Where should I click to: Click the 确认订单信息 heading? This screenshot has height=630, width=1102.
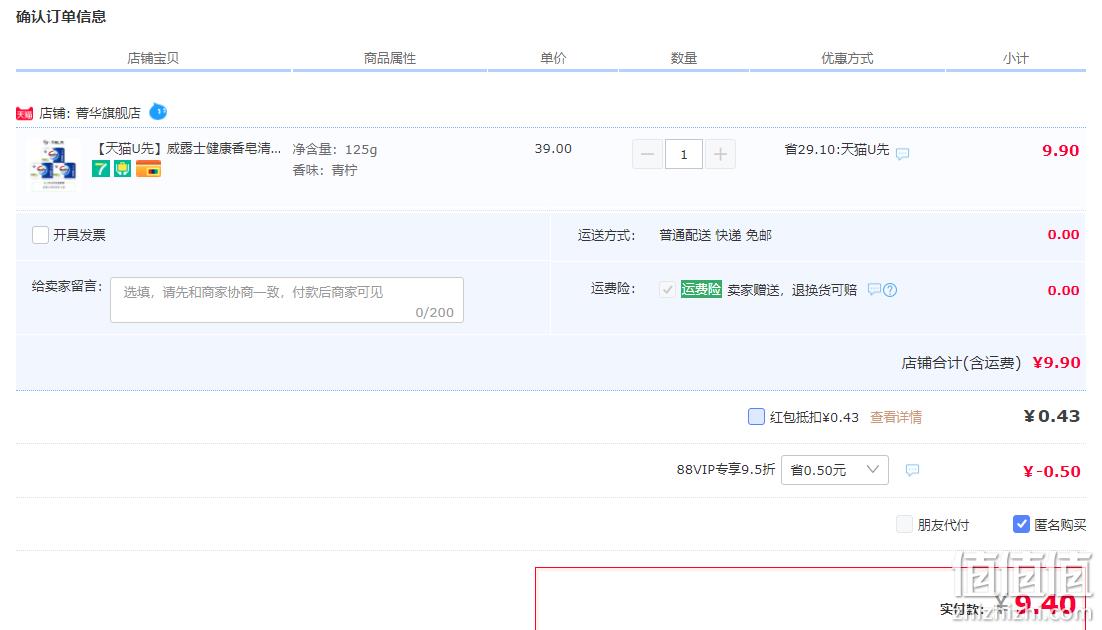pyautogui.click(x=61, y=17)
